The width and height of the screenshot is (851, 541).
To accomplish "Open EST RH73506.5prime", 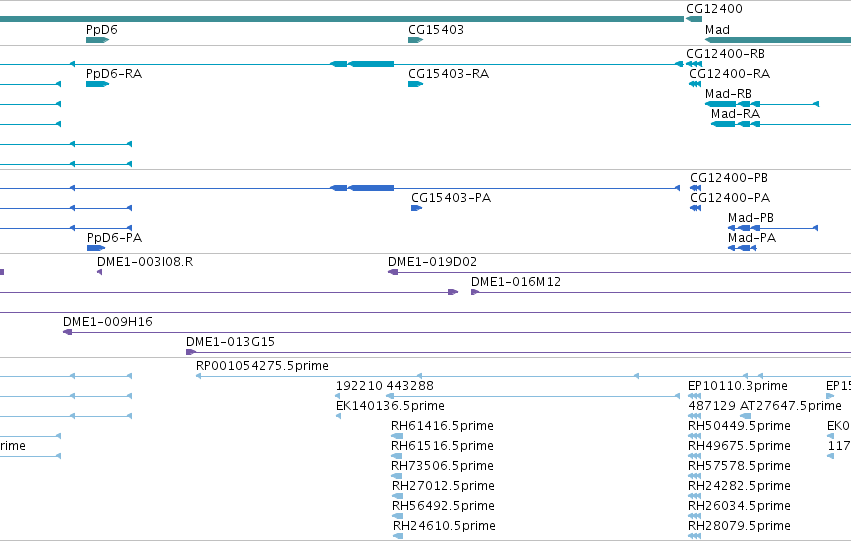I will tap(442, 466).
